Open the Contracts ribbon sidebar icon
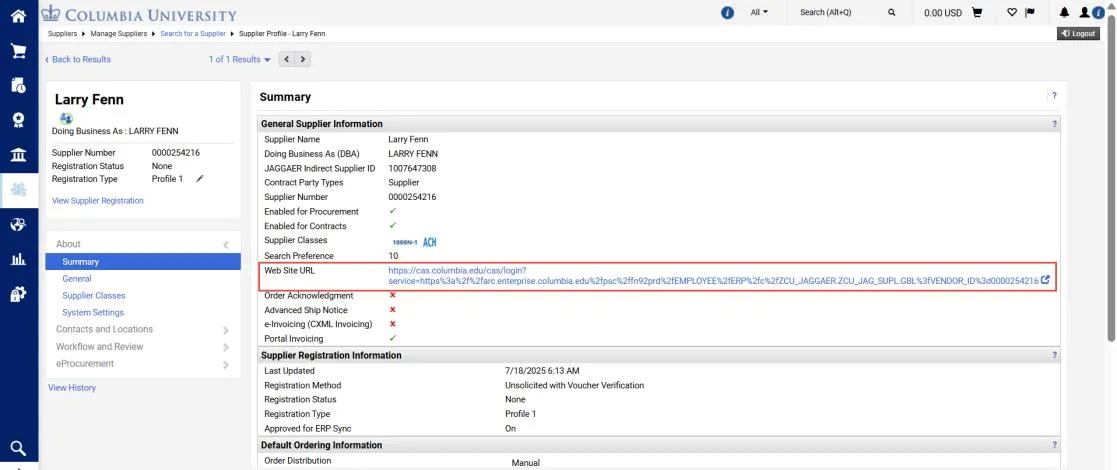Image resolution: width=1117 pixels, height=470 pixels. pos(19,120)
